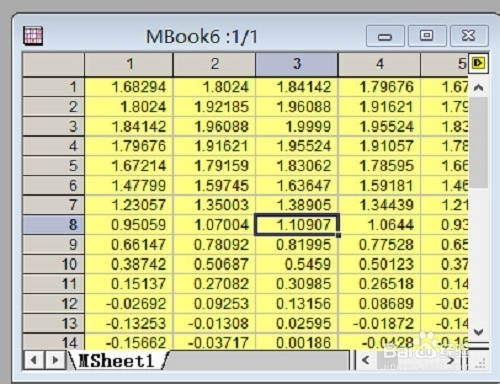Click the vertical scrollbar up arrow
The height and width of the screenshot is (384, 500).
click(478, 87)
